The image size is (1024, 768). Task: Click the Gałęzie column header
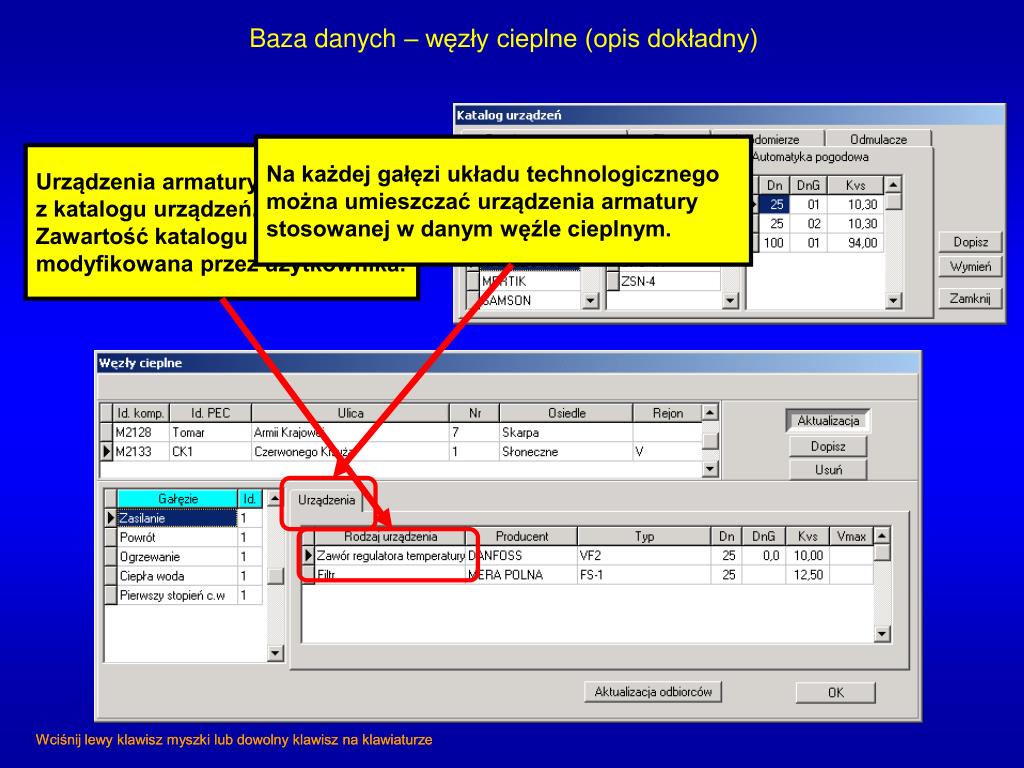pyautogui.click(x=177, y=498)
